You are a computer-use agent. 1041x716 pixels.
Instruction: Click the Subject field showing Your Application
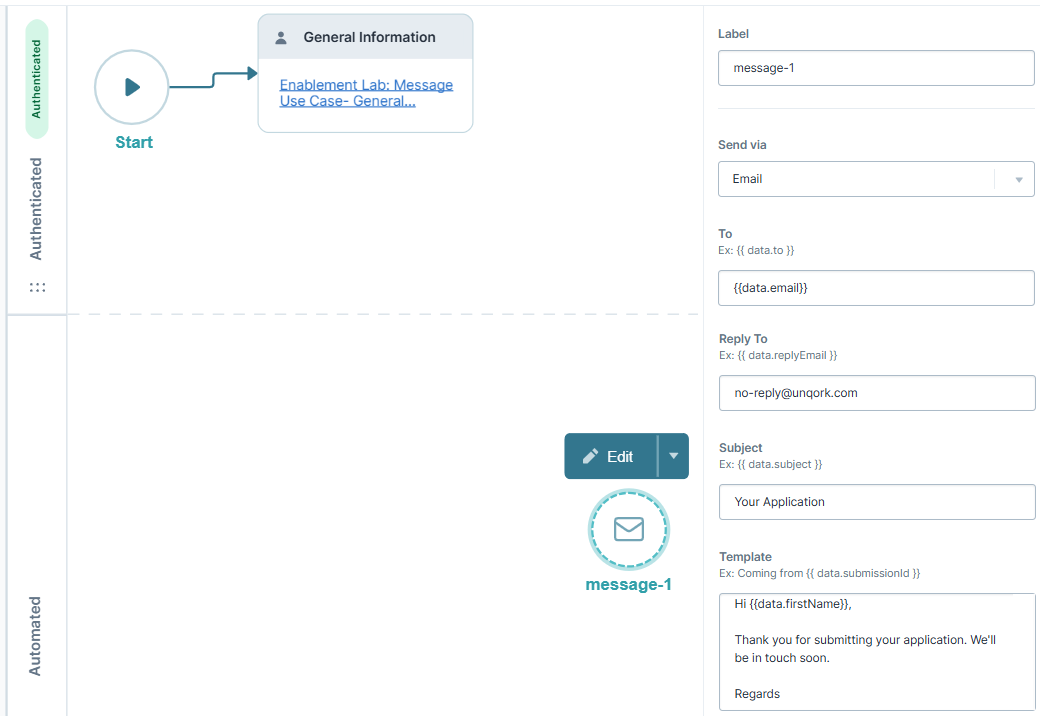point(876,501)
